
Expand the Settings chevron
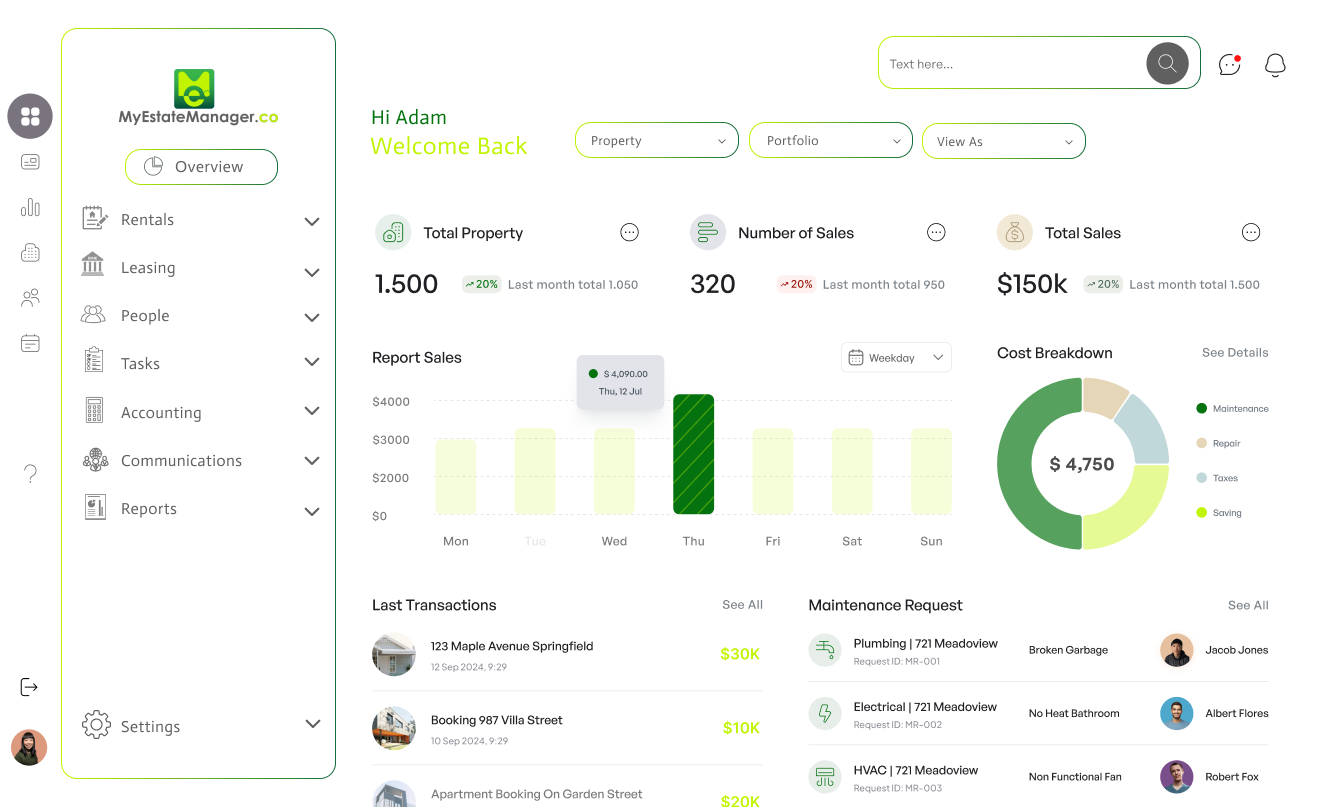point(312,724)
